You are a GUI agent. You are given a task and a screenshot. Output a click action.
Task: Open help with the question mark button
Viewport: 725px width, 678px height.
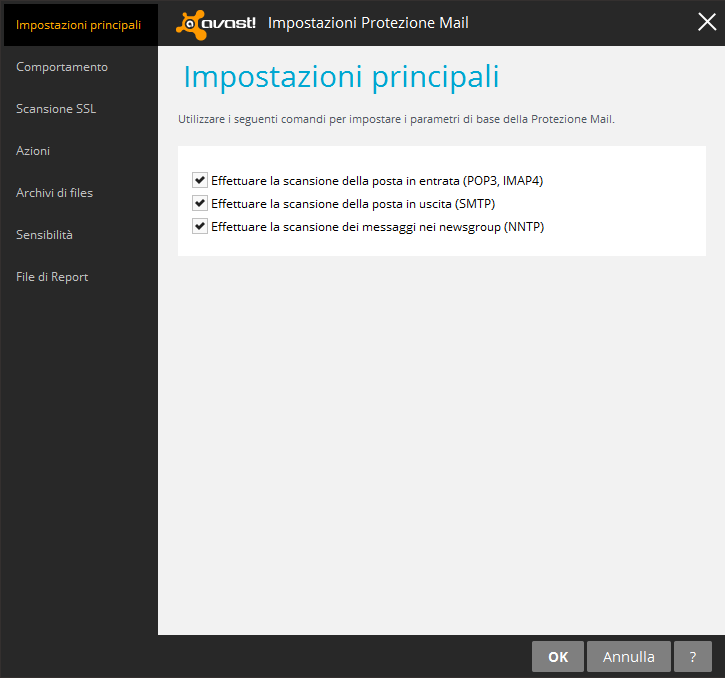coord(693,656)
